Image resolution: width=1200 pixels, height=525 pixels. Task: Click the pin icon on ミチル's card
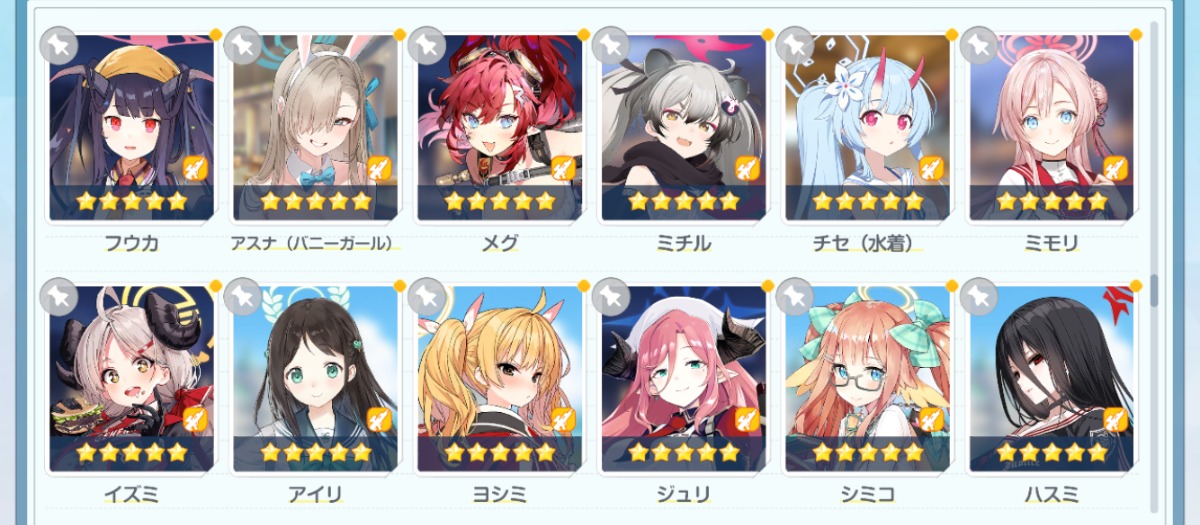(x=611, y=46)
